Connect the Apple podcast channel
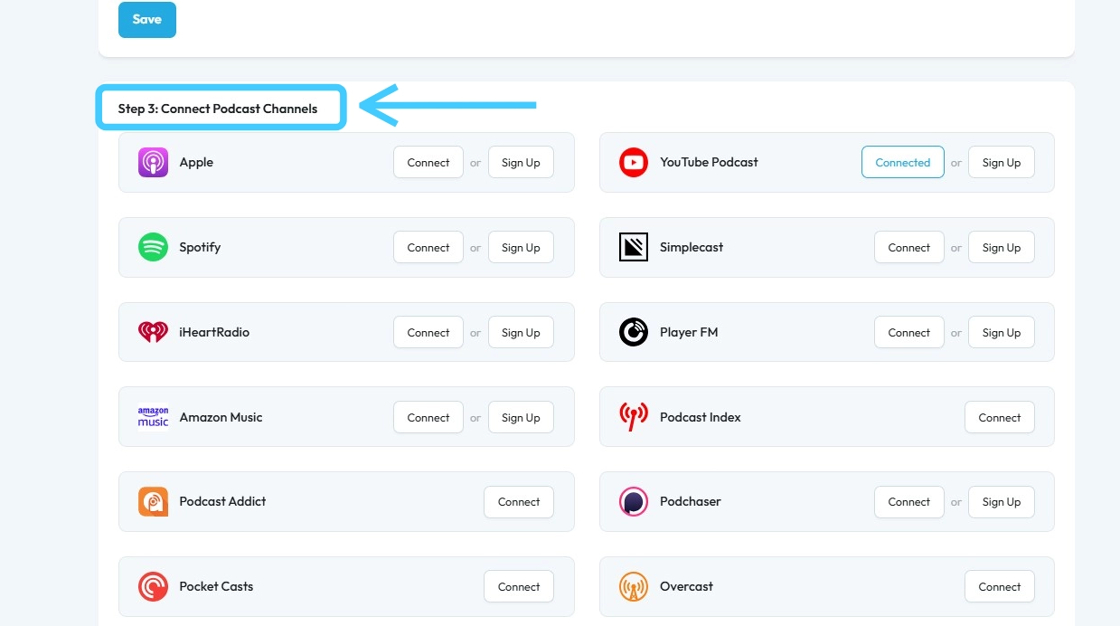The image size is (1120, 626). (428, 162)
